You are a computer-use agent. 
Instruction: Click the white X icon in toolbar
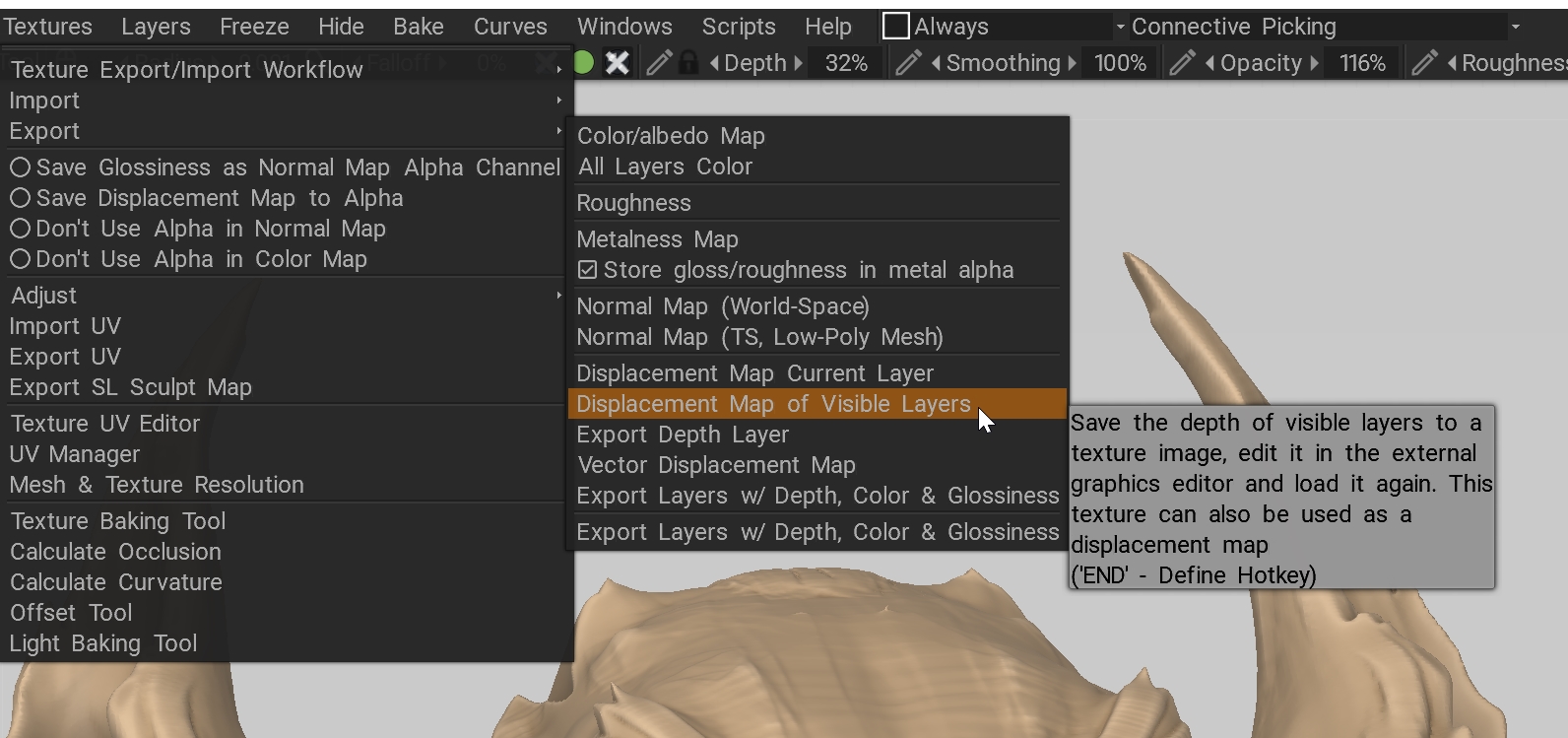point(617,63)
